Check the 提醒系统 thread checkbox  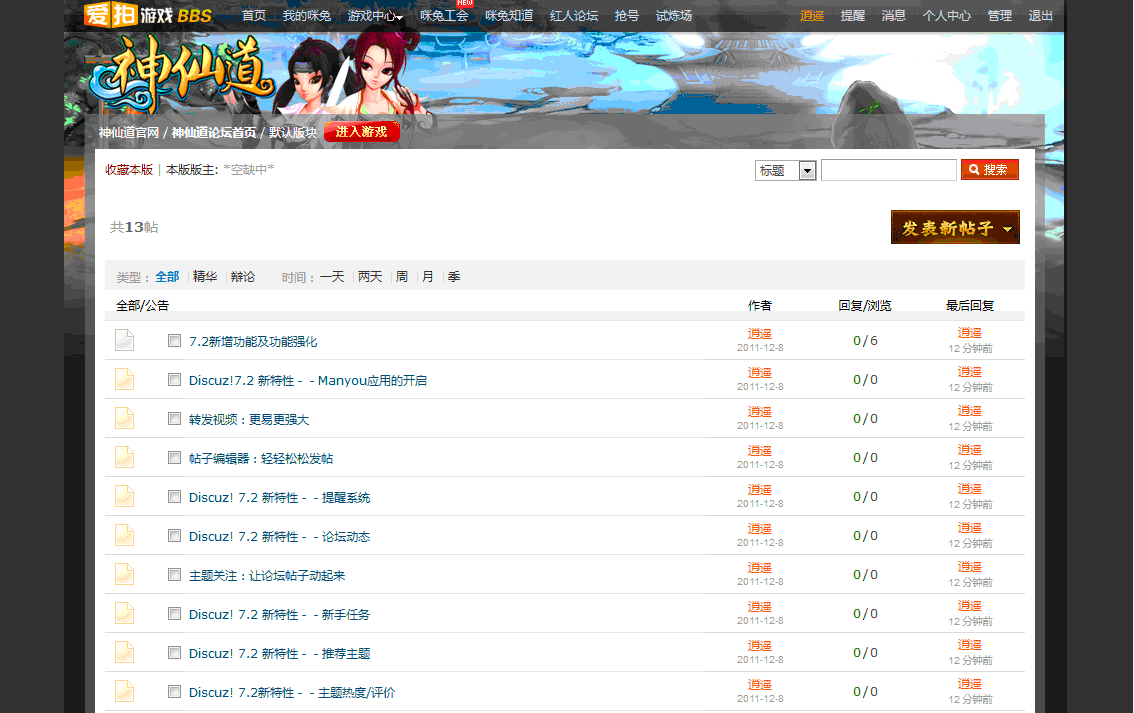point(174,497)
